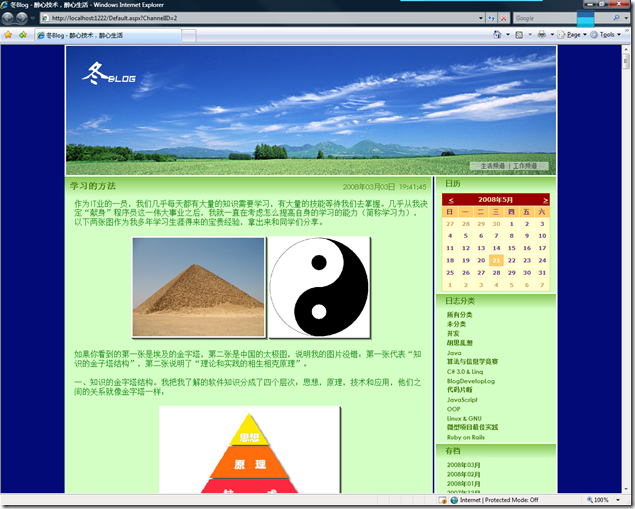Open the 未分类 category link
This screenshot has height=509, width=635.
[x=456, y=324]
